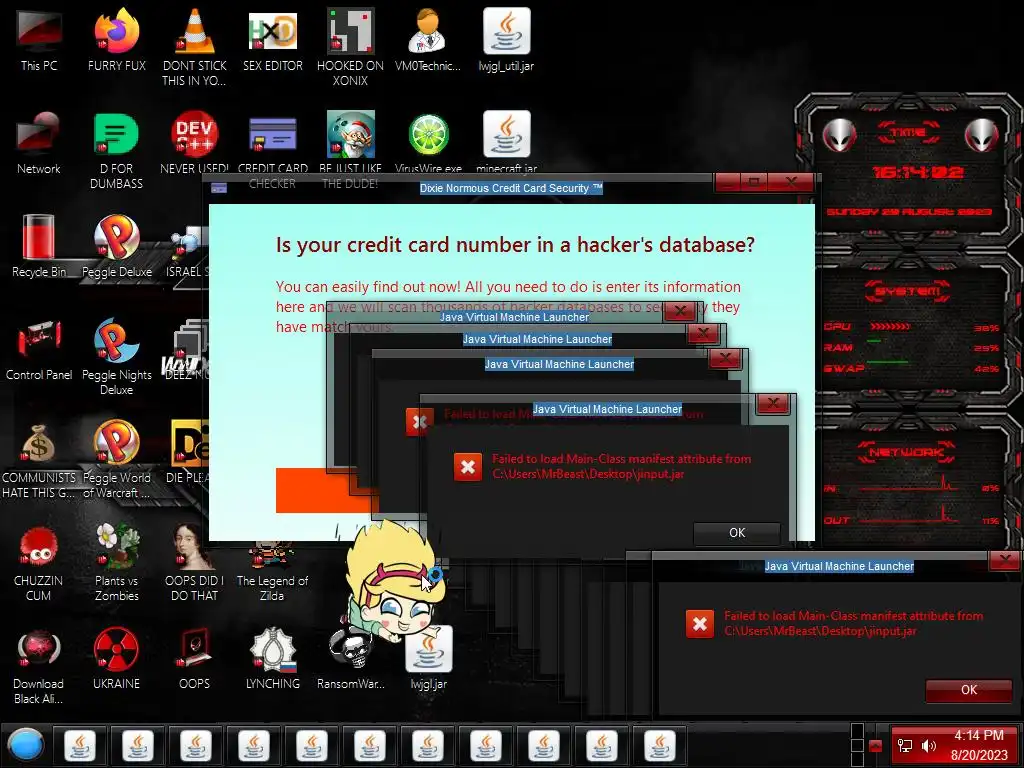The height and width of the screenshot is (768, 1024).
Task: Open the Recycle Bin
Action: (39, 246)
